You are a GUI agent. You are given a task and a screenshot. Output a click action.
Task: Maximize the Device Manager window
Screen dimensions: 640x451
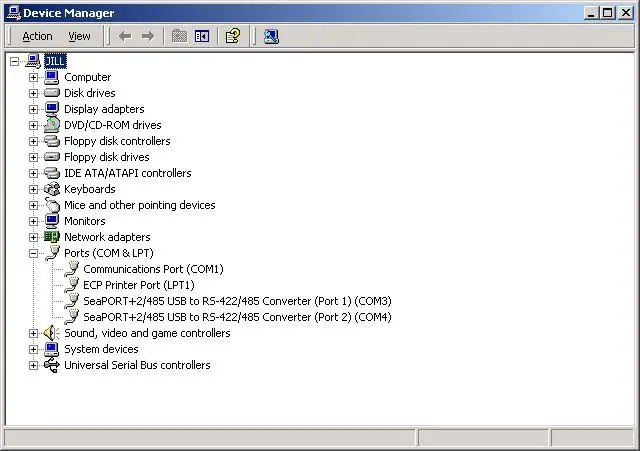click(608, 13)
